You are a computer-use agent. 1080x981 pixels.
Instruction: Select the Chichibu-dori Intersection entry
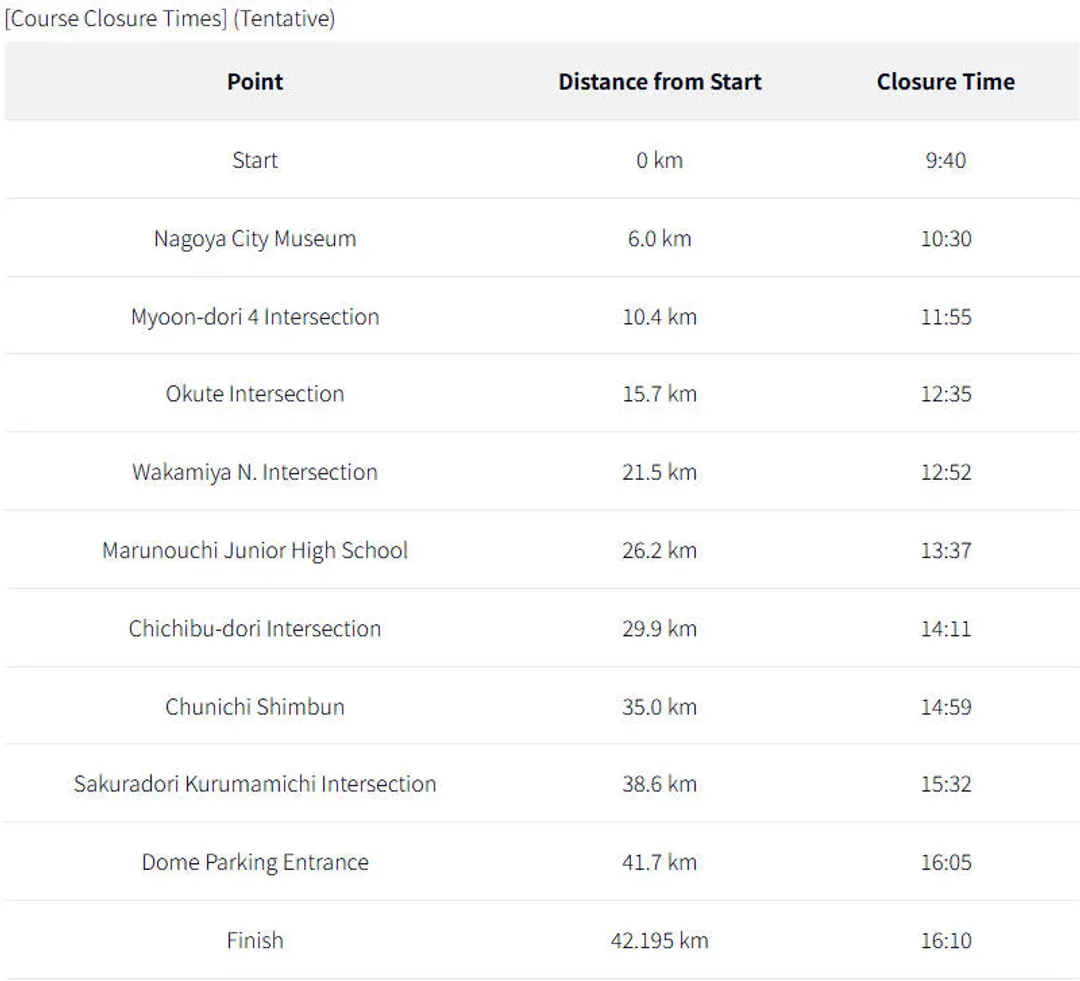coord(255,628)
